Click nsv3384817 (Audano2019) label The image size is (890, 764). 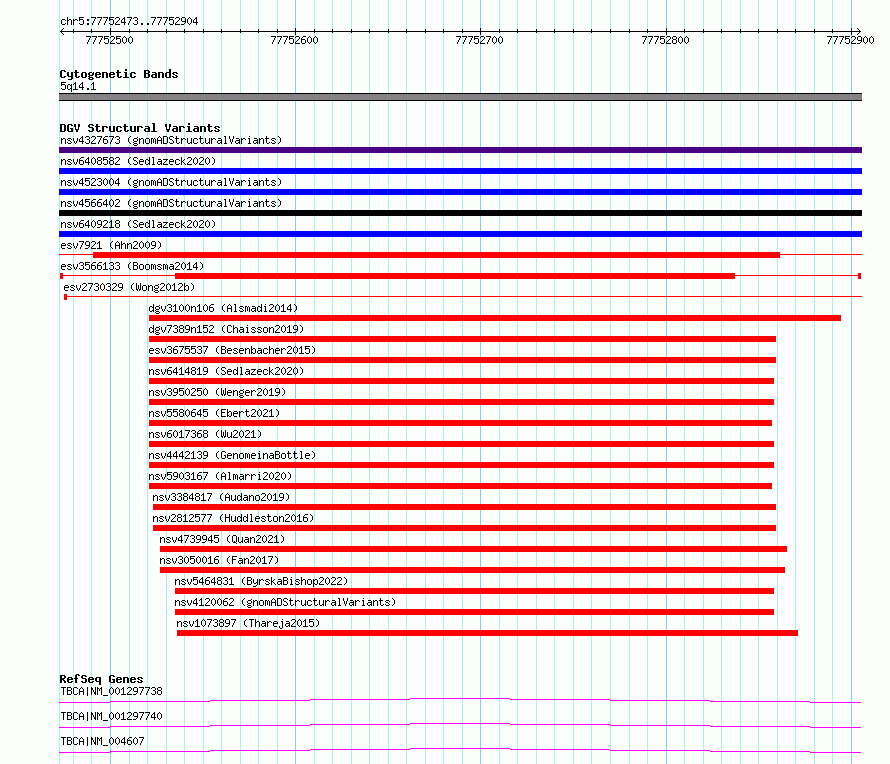pyautogui.click(x=221, y=497)
